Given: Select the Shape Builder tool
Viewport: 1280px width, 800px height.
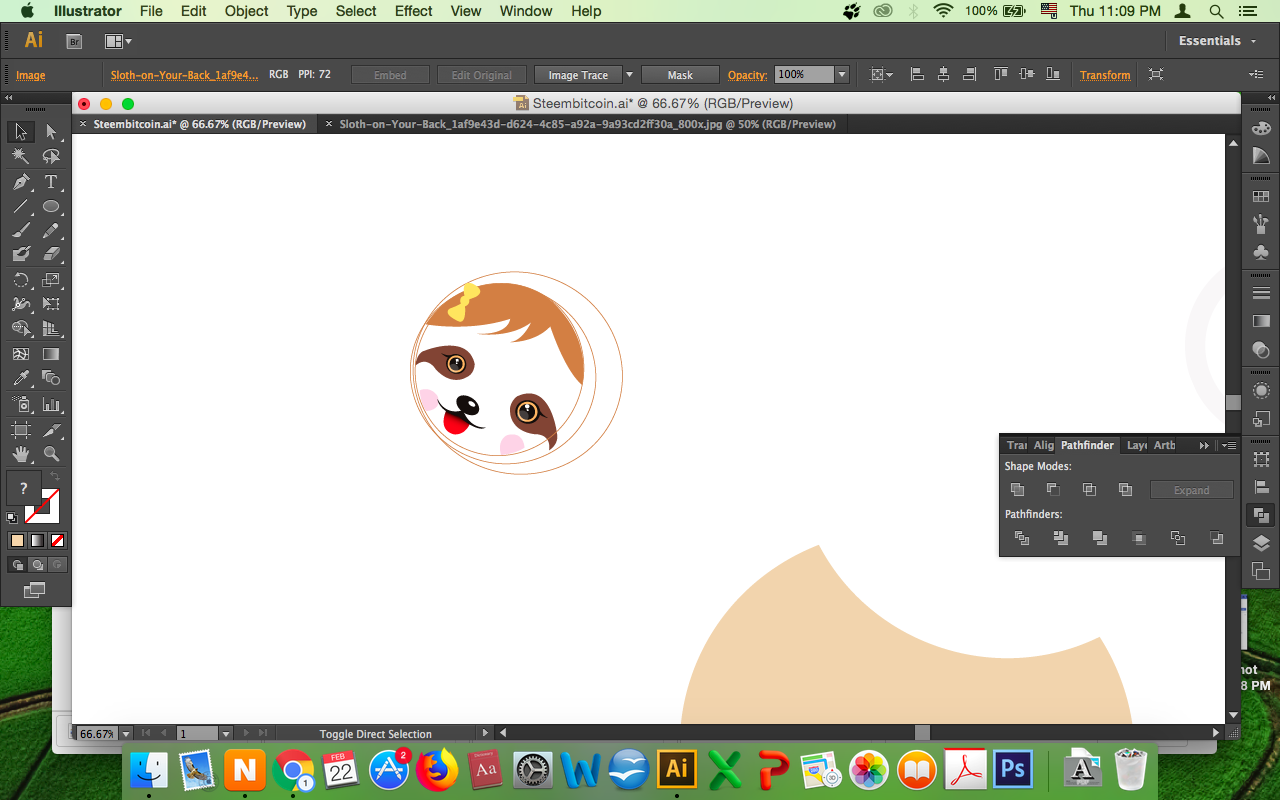Looking at the screenshot, I should tap(21, 329).
